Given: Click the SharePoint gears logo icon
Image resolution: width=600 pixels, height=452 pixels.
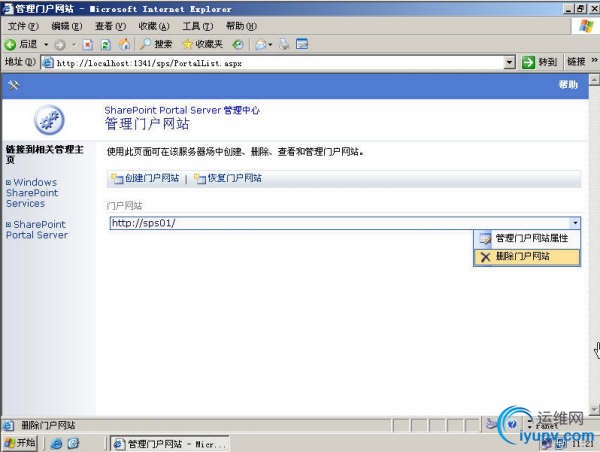Looking at the screenshot, I should (x=49, y=120).
